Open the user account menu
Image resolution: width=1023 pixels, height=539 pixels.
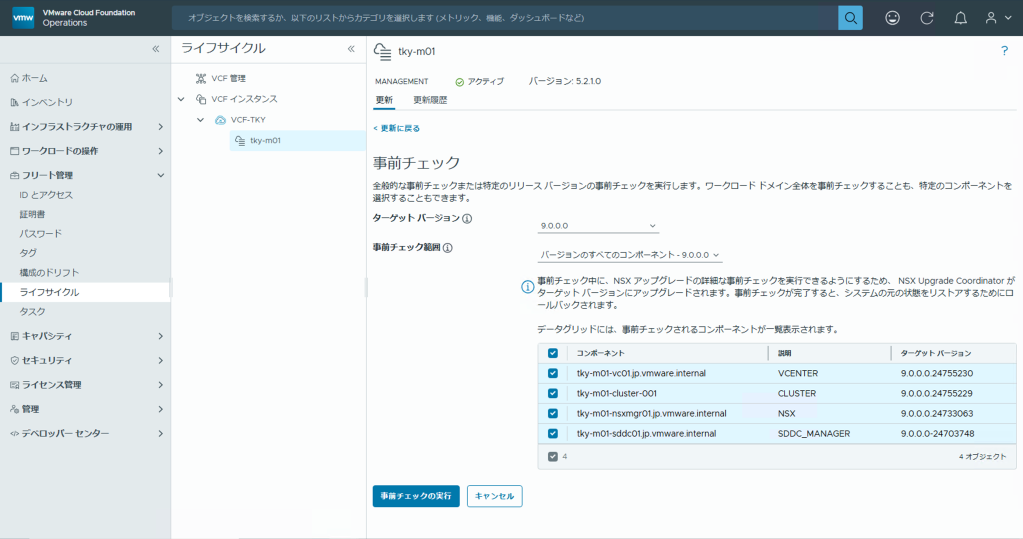tap(996, 18)
